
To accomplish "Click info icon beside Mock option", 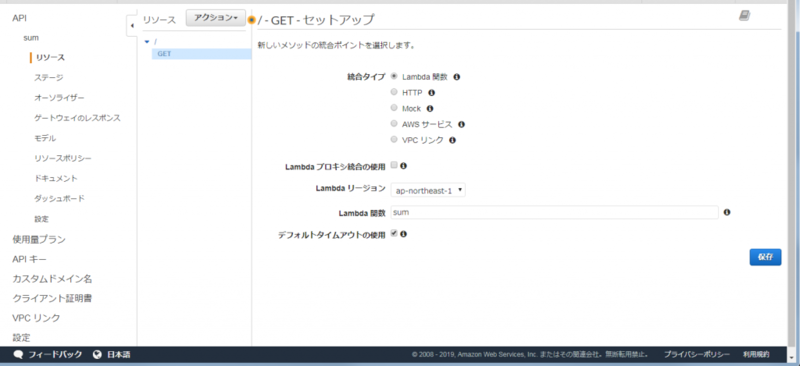I will (x=430, y=109).
